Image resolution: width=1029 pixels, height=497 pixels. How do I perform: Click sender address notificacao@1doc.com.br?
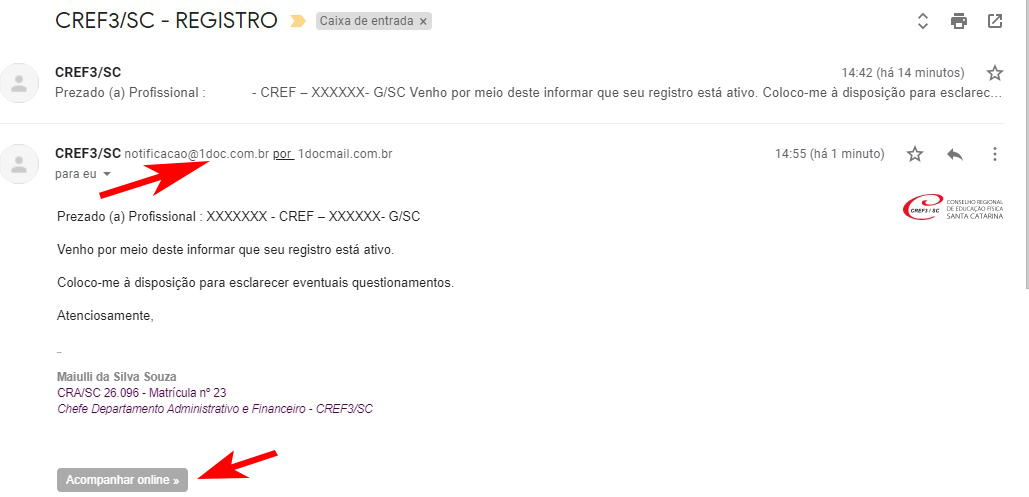click(x=197, y=154)
